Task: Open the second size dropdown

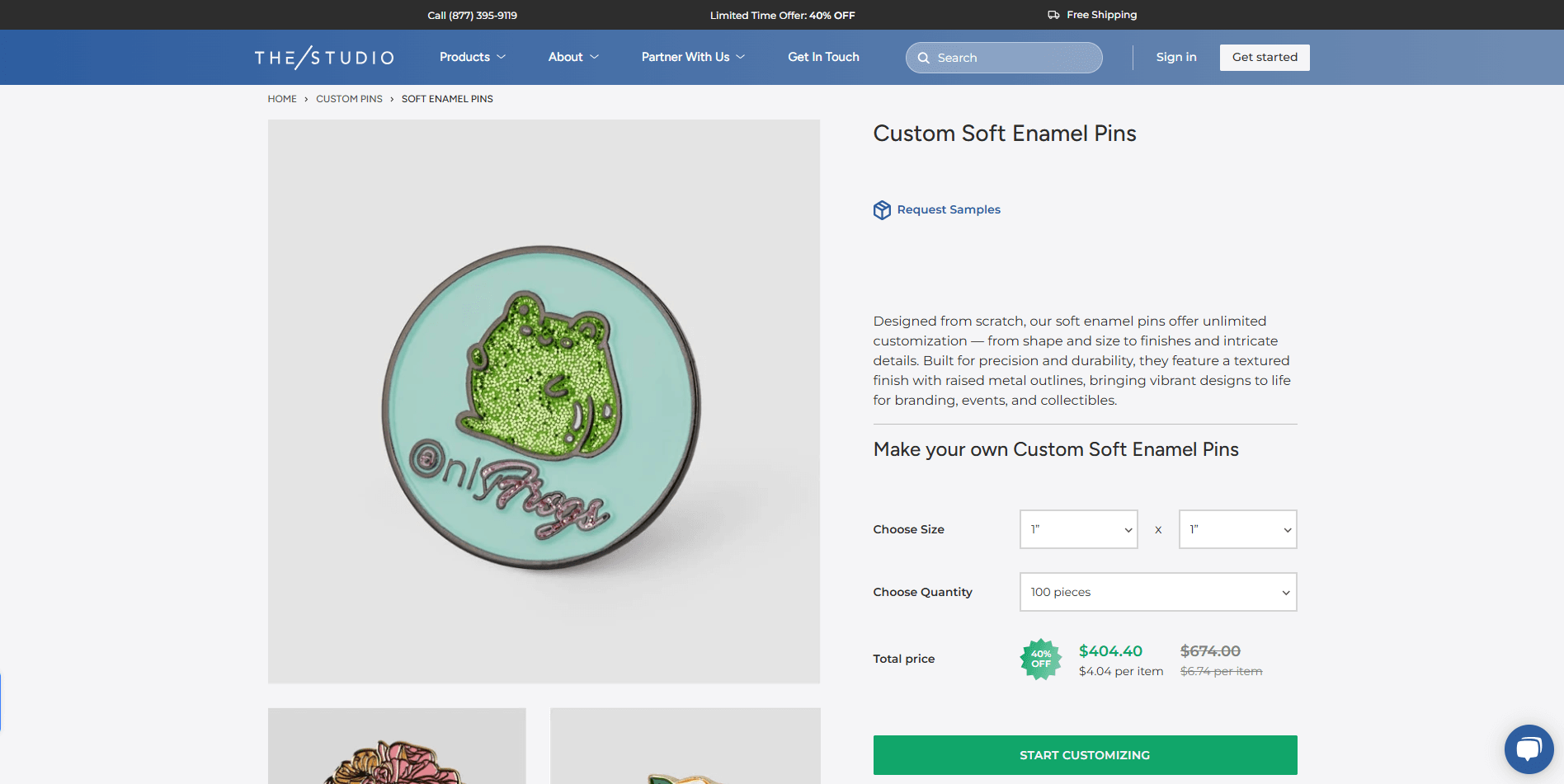Action: (x=1237, y=529)
